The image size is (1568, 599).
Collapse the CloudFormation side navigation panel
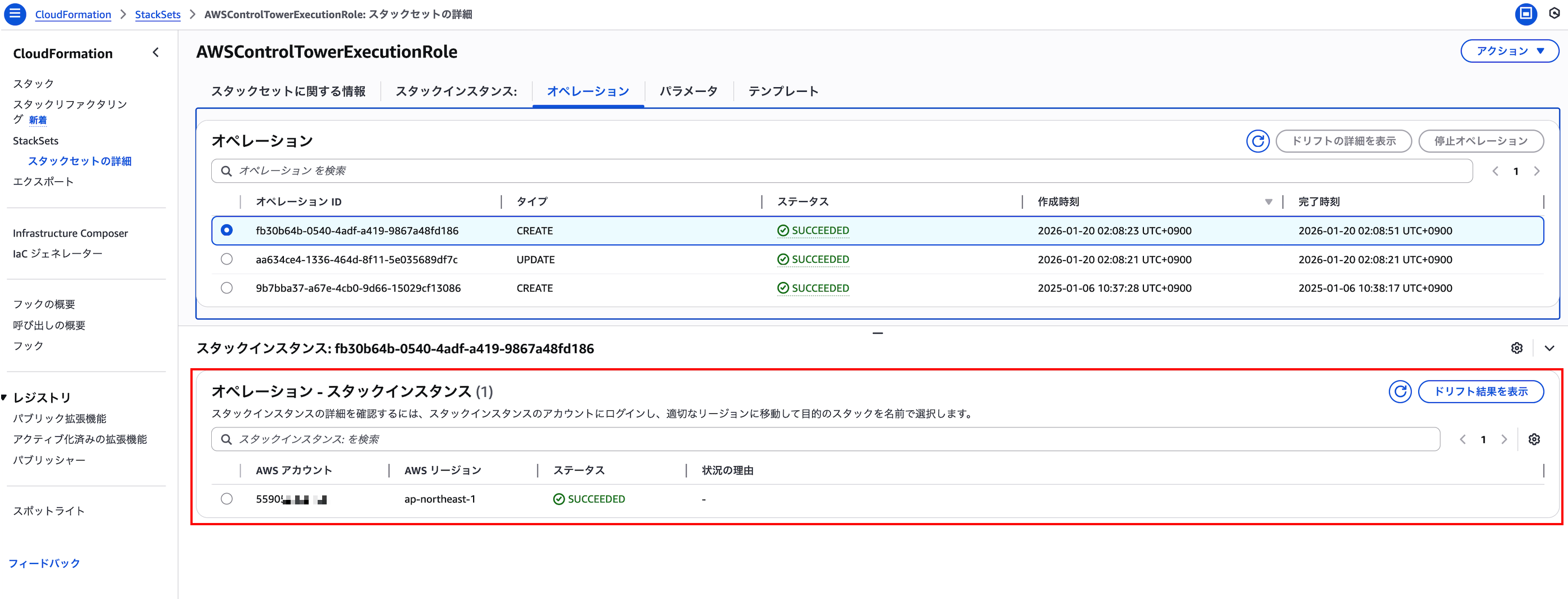pyautogui.click(x=155, y=52)
